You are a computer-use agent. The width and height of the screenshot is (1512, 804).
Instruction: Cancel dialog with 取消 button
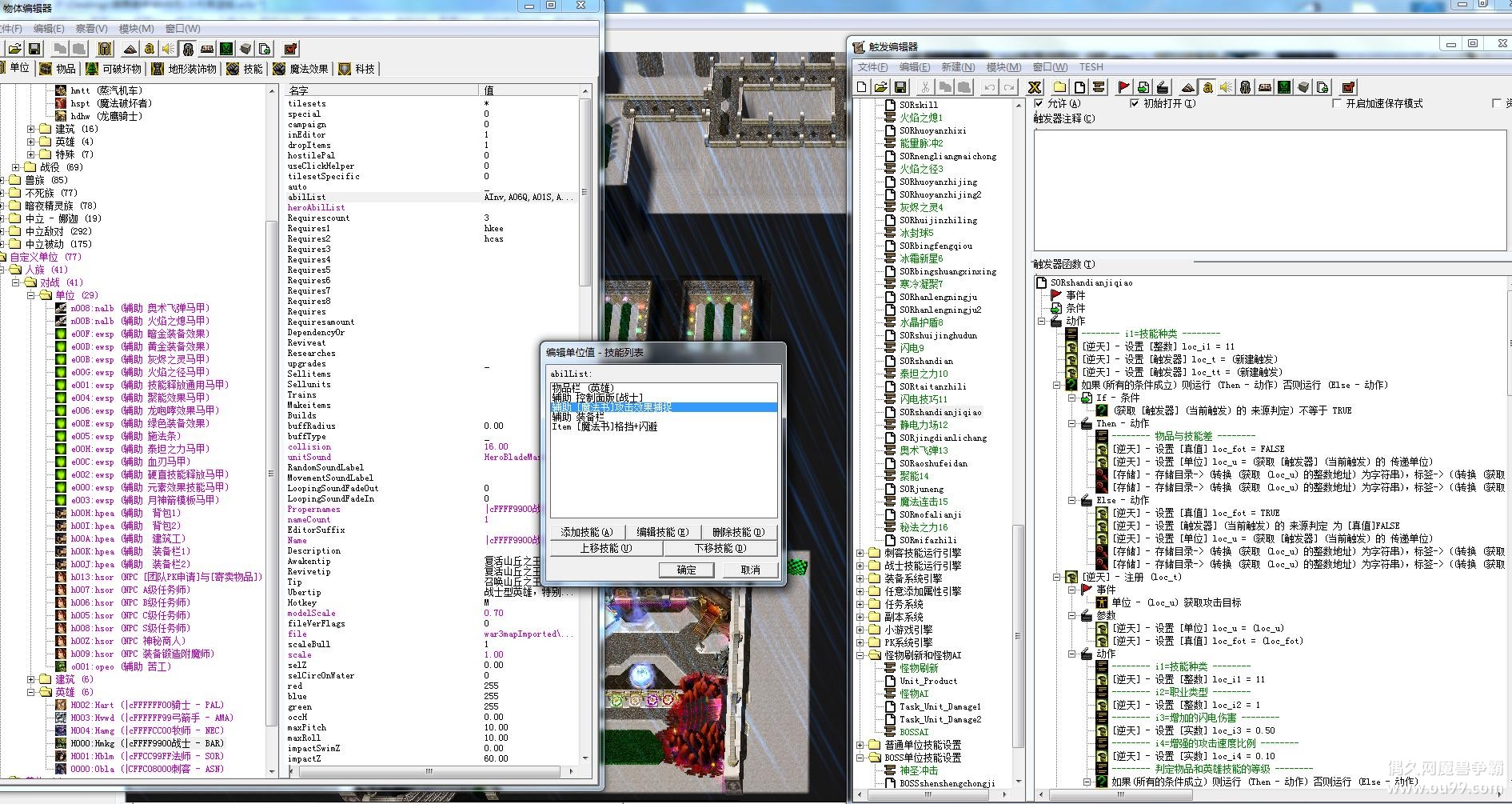click(x=750, y=570)
